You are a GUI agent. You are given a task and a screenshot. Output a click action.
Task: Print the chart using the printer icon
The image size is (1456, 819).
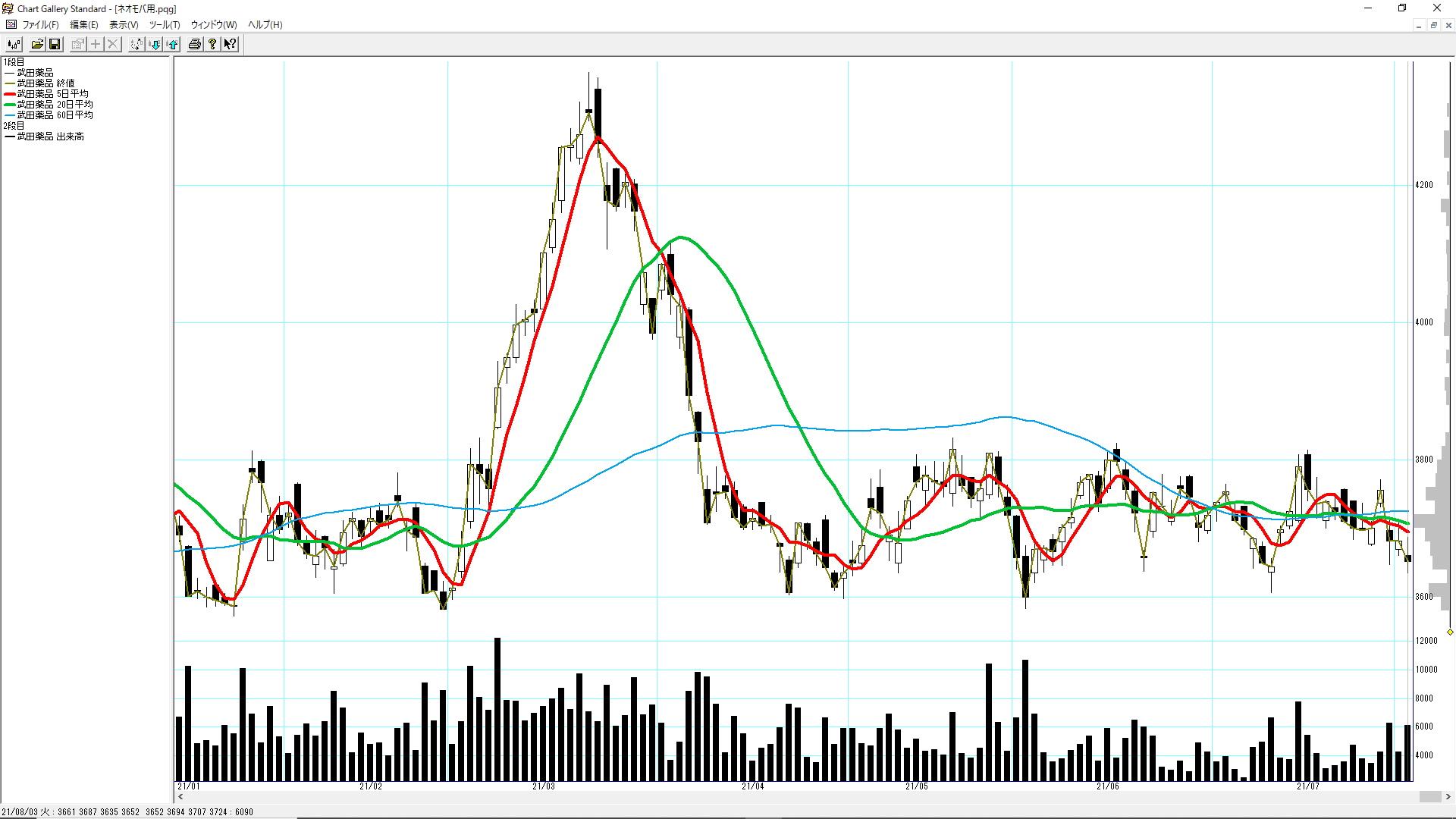tap(195, 44)
